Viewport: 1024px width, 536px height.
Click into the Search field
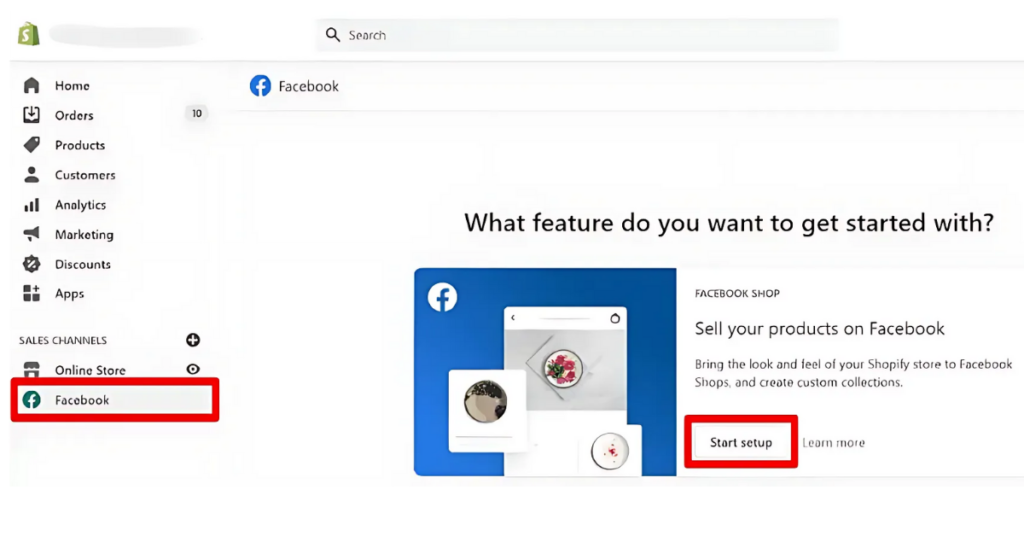tap(577, 35)
